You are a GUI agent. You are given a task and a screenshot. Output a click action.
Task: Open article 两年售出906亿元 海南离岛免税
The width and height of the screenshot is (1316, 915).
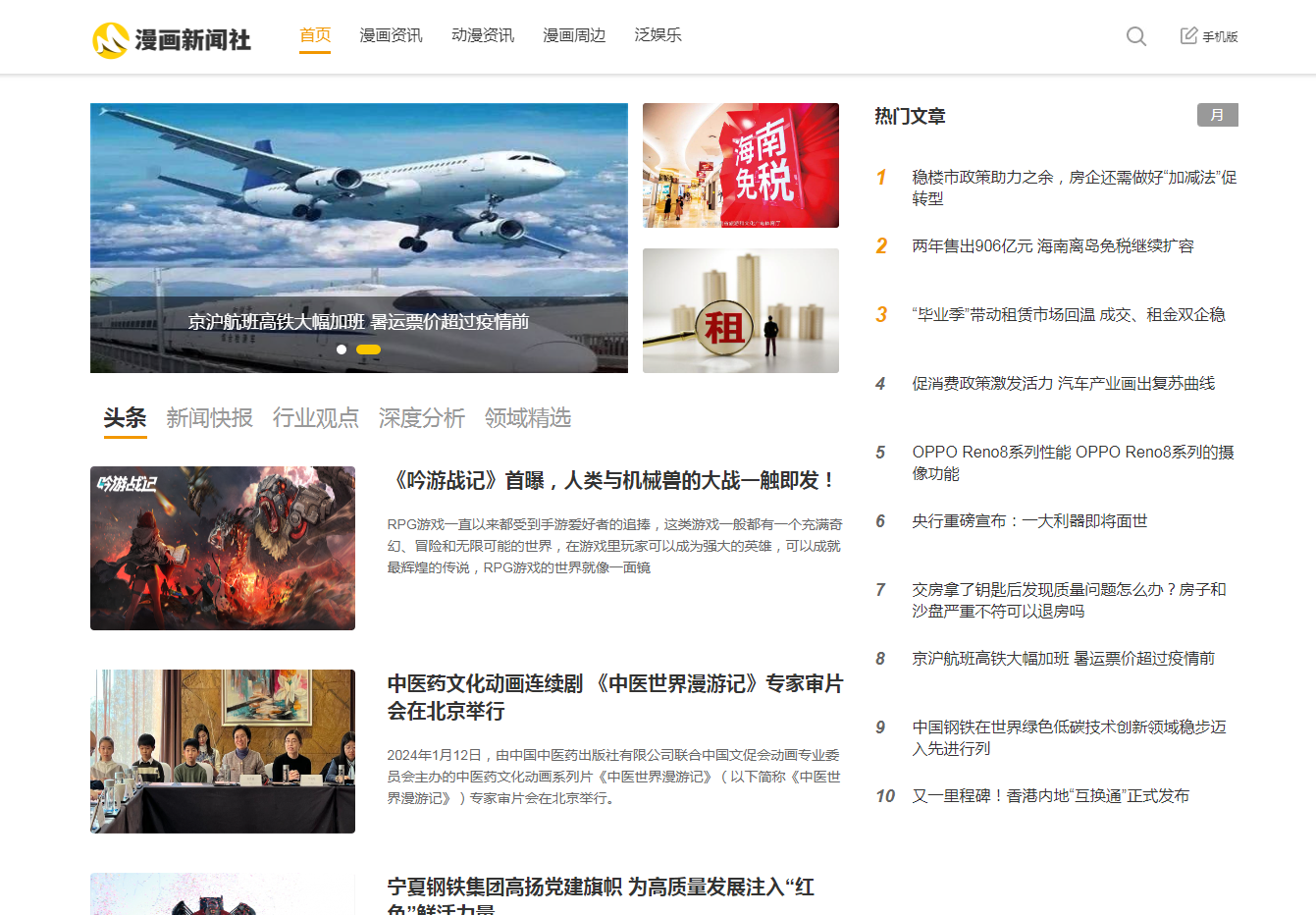1053,246
